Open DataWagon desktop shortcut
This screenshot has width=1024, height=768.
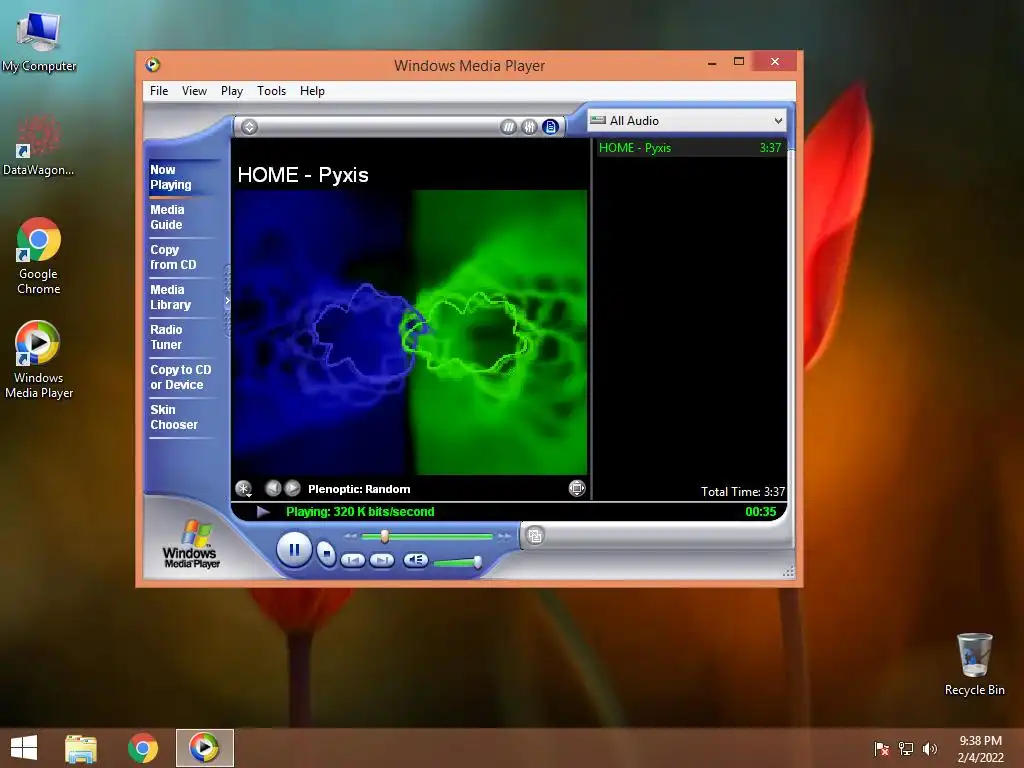click(x=39, y=145)
